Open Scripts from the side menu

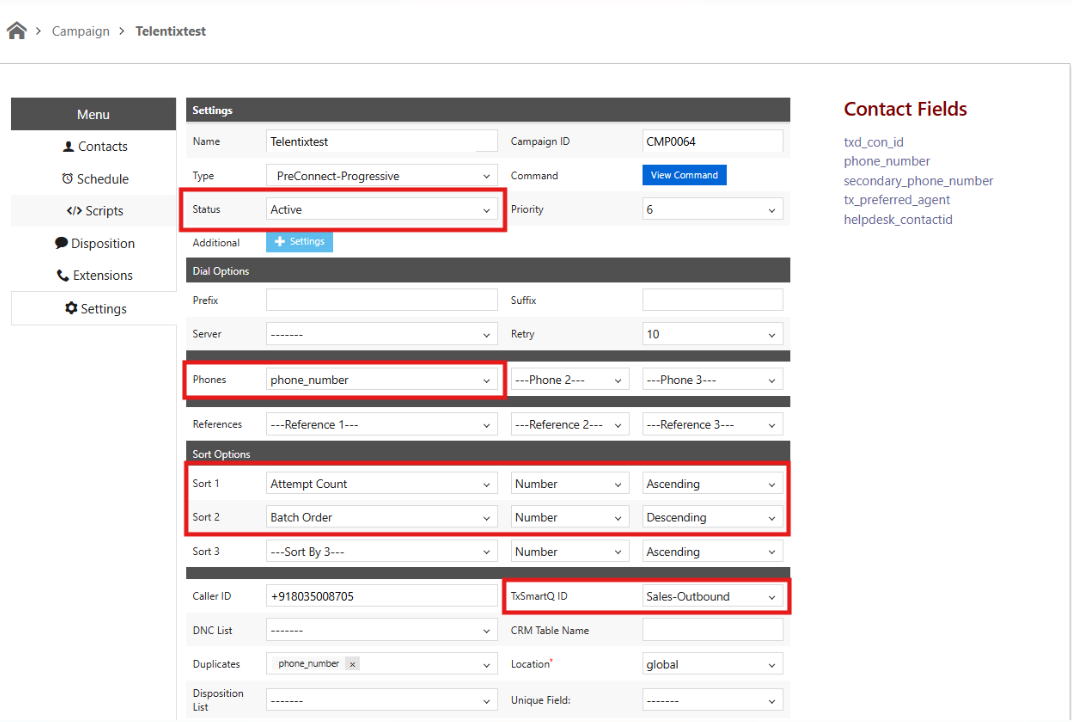(94, 211)
